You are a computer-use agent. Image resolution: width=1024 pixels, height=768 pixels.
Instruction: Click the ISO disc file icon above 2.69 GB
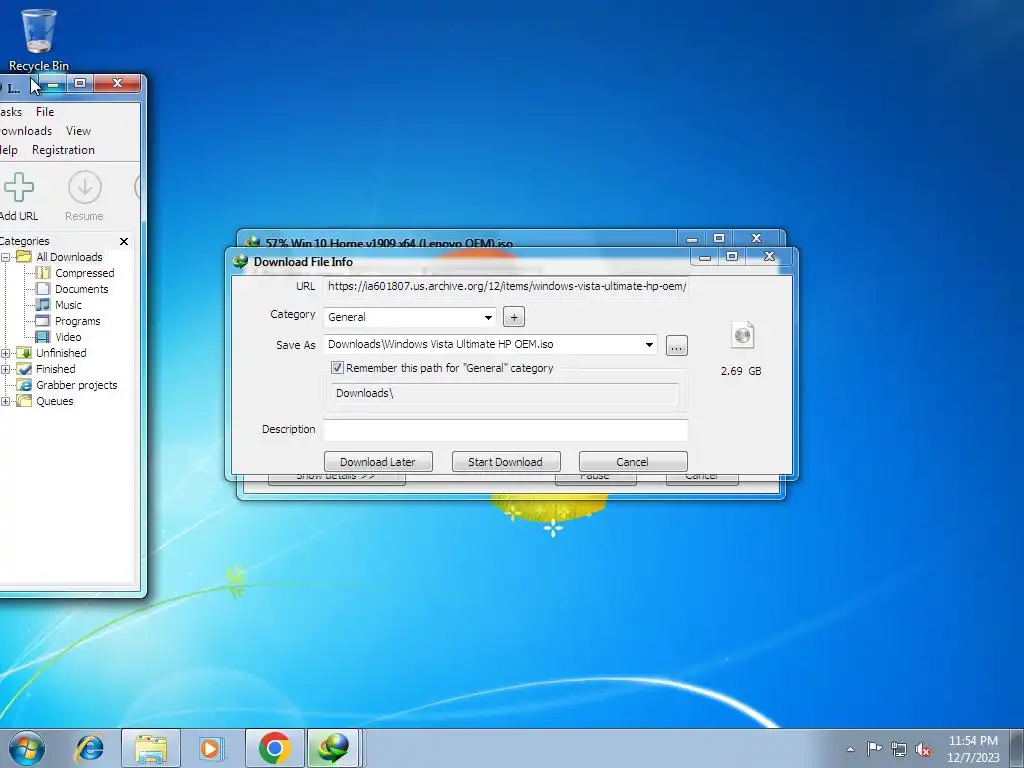click(x=743, y=335)
